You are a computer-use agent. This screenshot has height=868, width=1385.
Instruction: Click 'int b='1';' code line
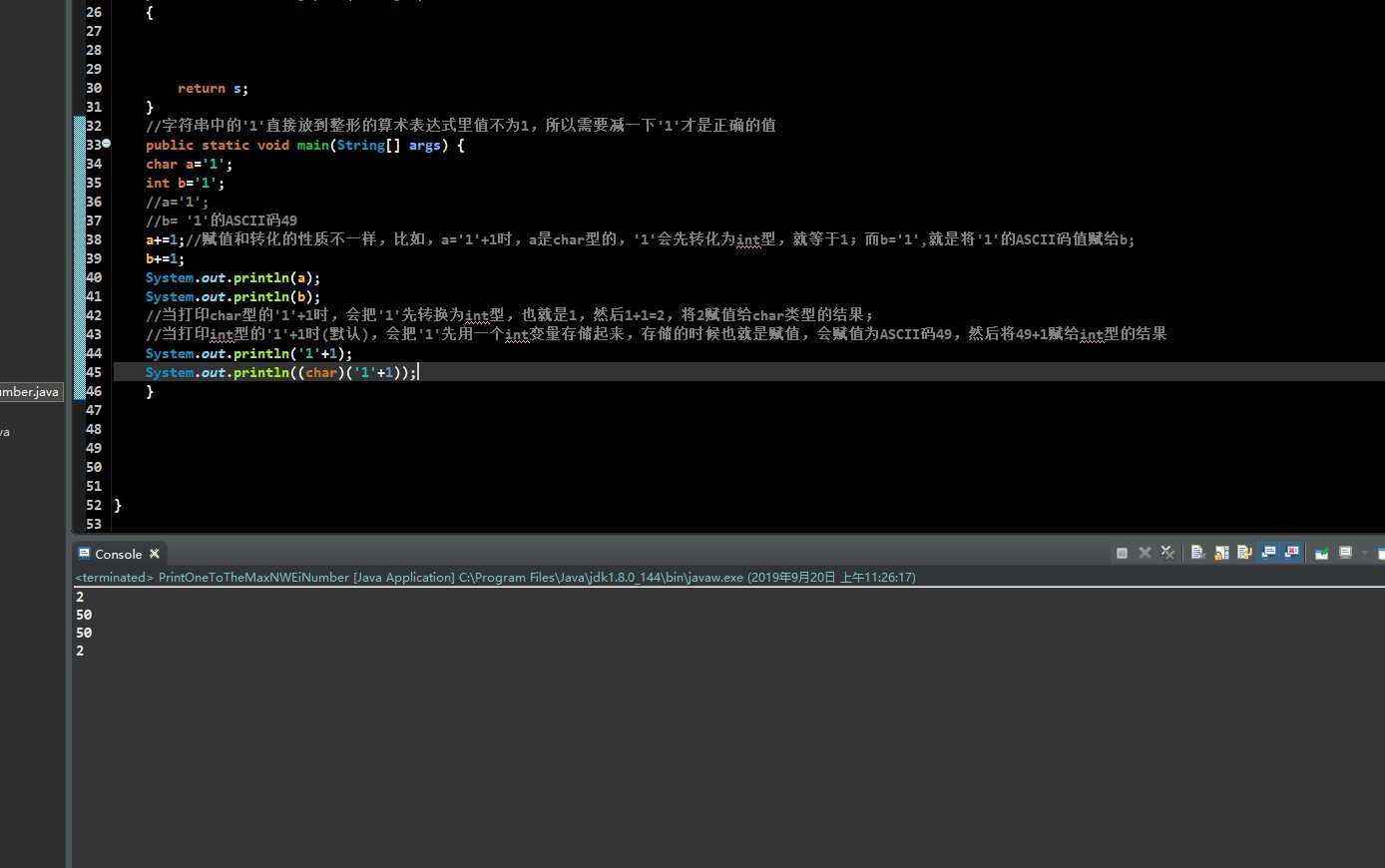pyautogui.click(x=185, y=183)
